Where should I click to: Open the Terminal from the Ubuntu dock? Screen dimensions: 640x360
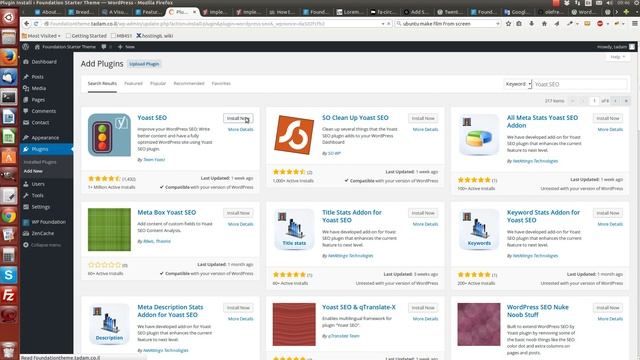click(9, 97)
